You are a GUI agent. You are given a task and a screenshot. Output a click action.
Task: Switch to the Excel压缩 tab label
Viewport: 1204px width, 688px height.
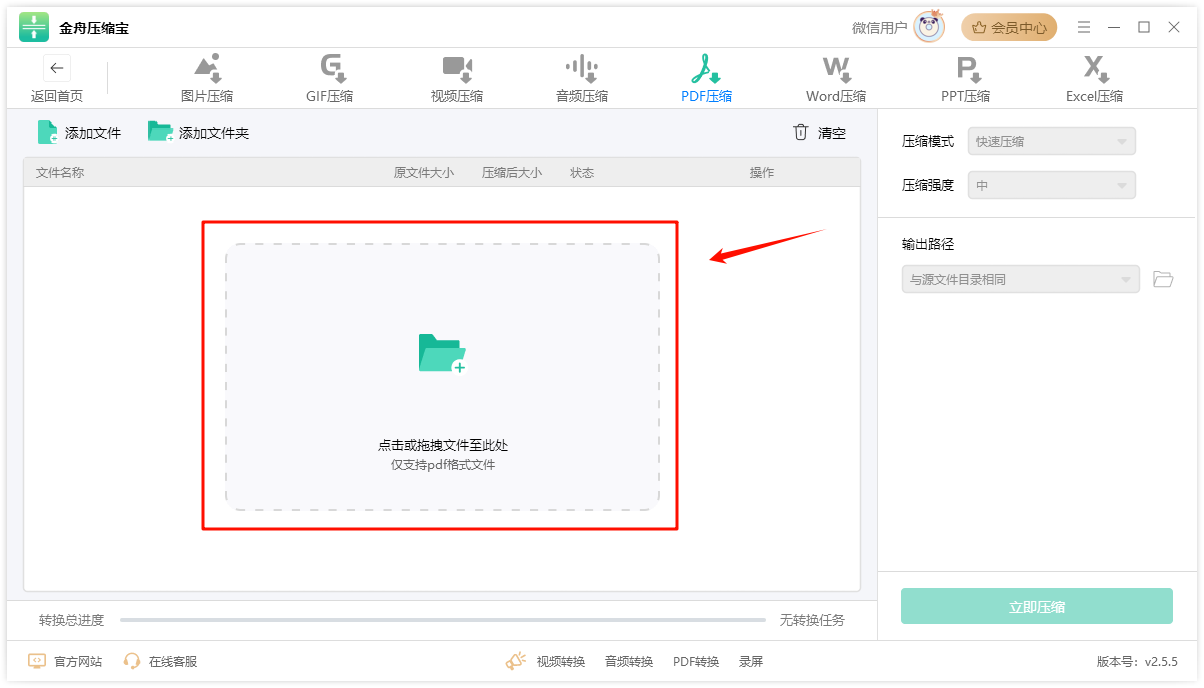1095,96
